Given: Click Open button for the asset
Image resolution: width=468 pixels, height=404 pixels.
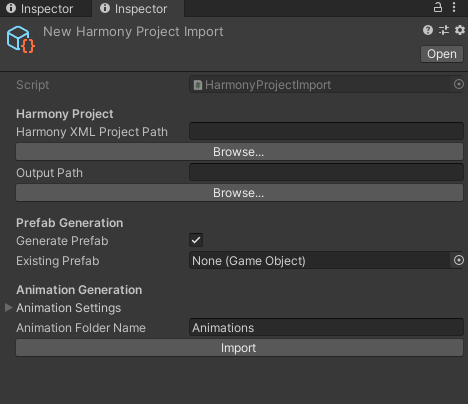Looking at the screenshot, I should point(442,54).
